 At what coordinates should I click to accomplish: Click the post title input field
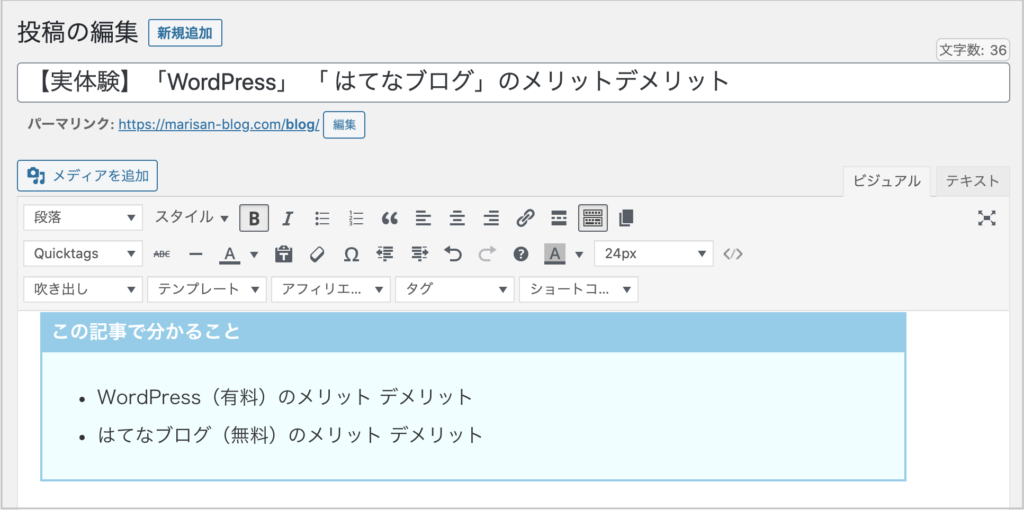click(x=513, y=82)
